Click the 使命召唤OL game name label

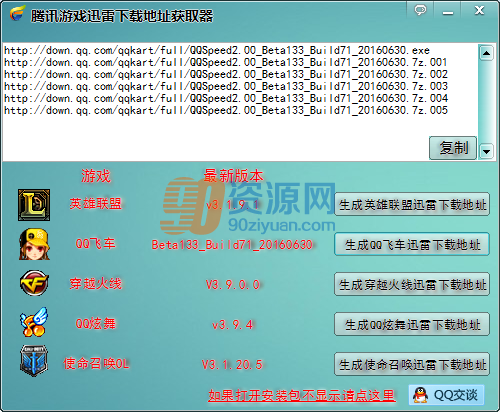96,364
